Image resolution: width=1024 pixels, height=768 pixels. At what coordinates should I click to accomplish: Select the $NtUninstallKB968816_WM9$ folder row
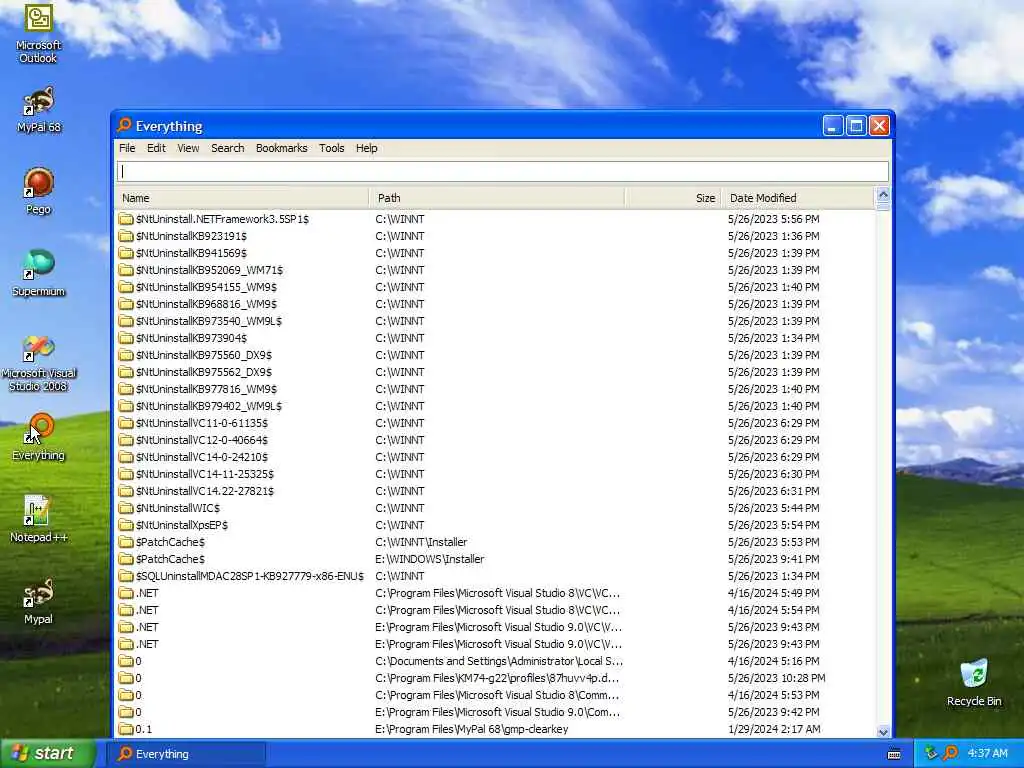coord(494,304)
